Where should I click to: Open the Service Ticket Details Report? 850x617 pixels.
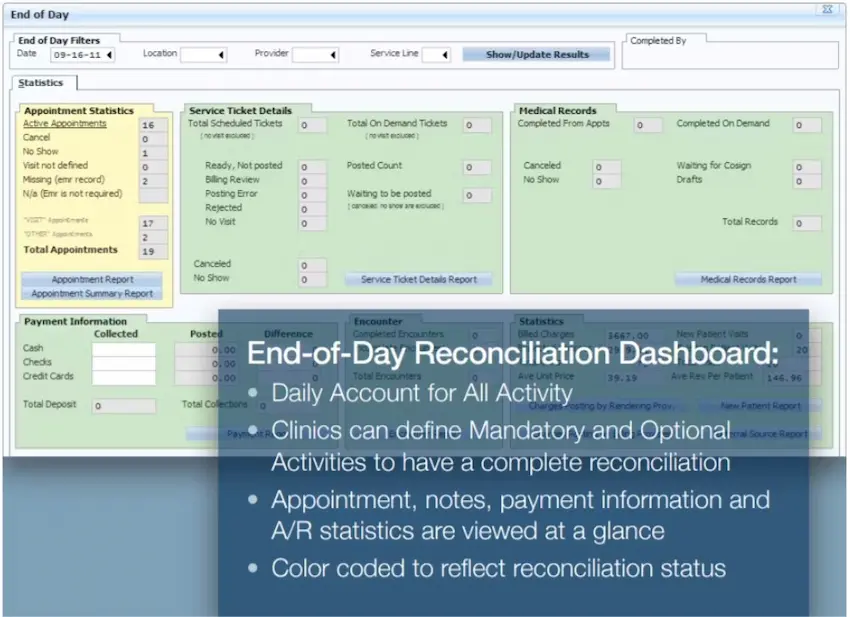[x=418, y=279]
